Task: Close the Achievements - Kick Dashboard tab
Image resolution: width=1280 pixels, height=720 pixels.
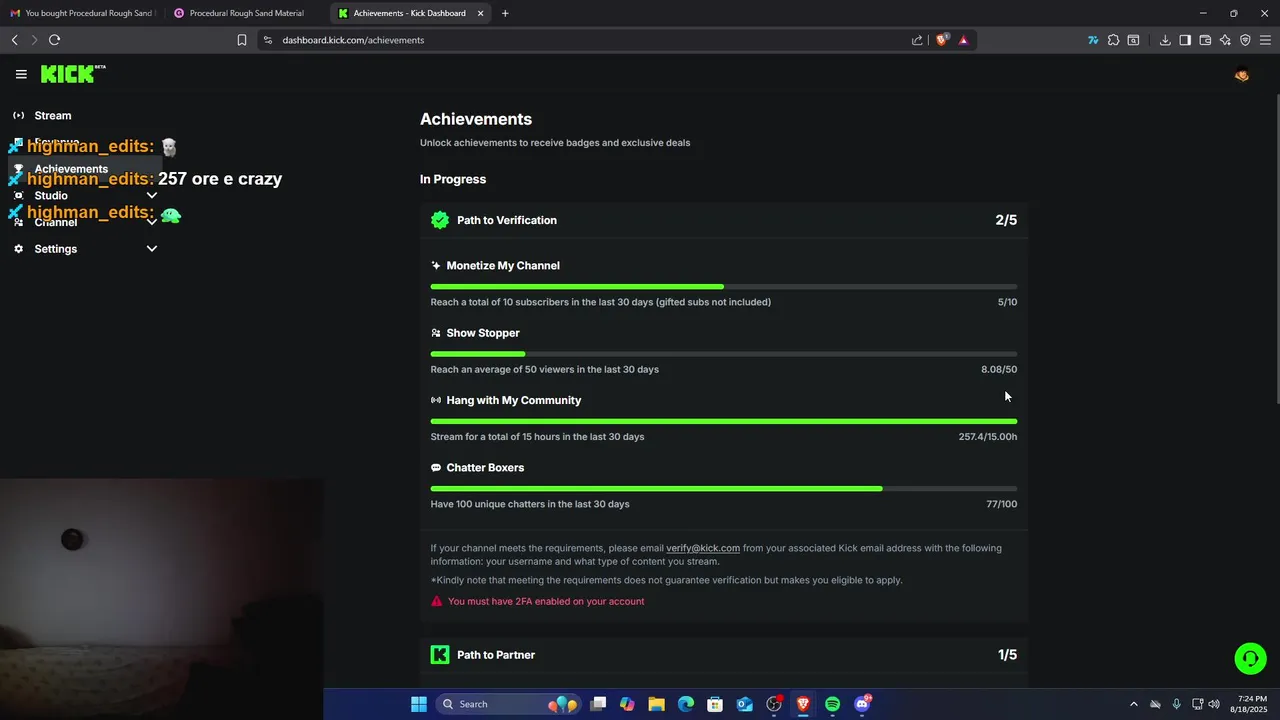Action: tap(480, 13)
